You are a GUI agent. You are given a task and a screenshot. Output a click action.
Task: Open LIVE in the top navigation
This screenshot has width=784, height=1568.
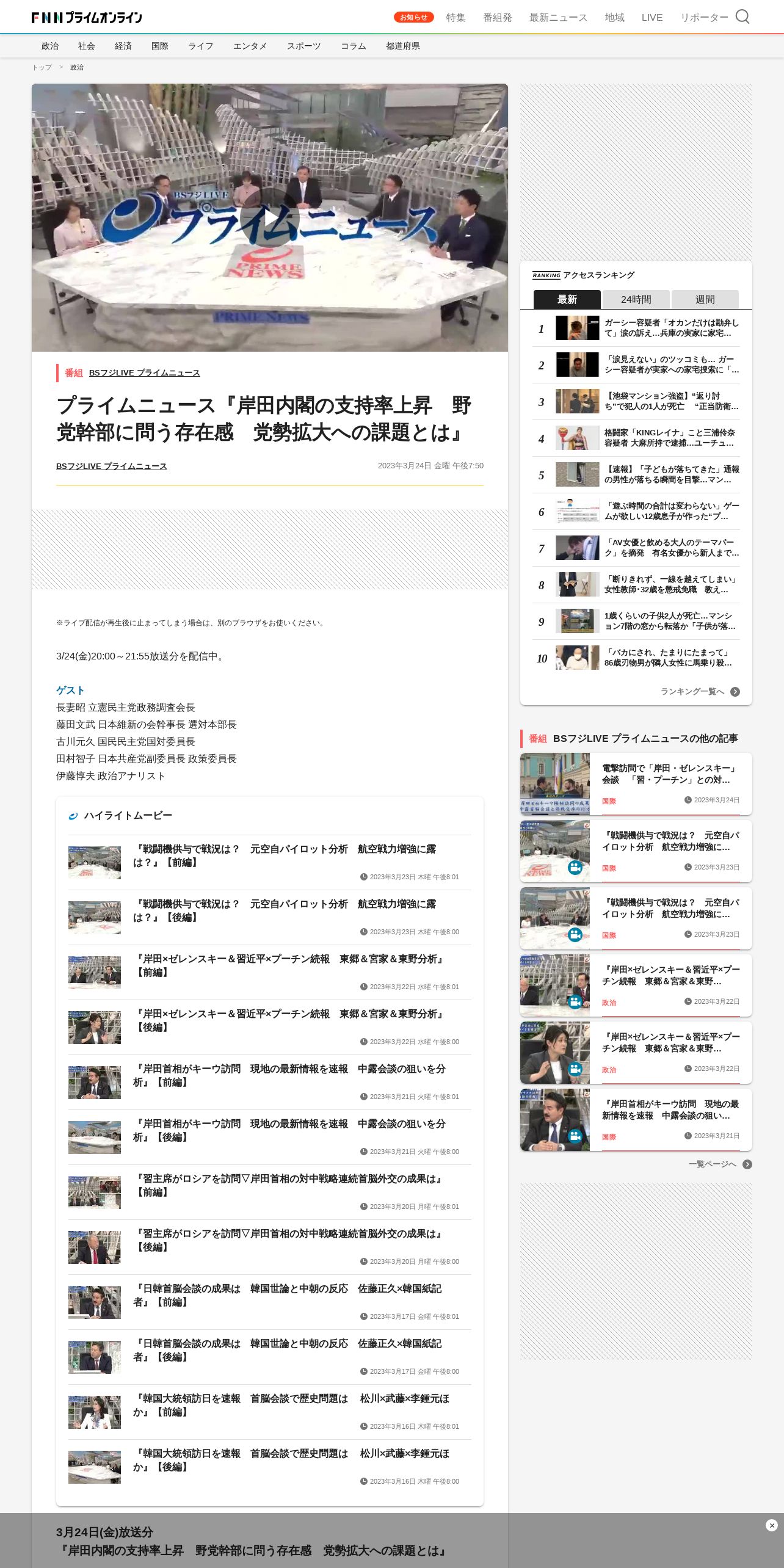[x=652, y=17]
